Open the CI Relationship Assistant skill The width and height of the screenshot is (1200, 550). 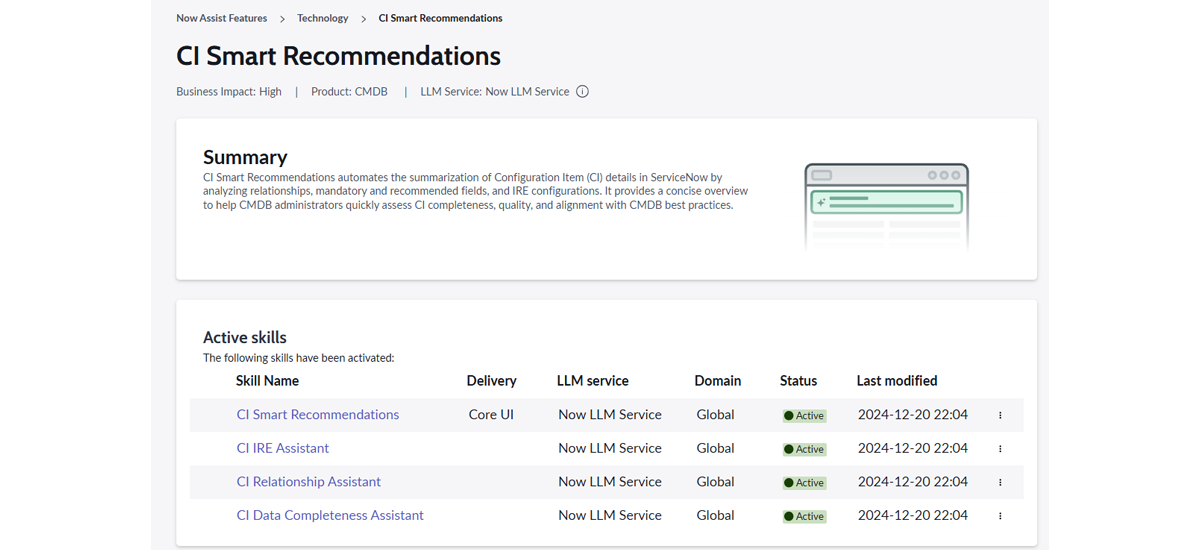point(308,482)
